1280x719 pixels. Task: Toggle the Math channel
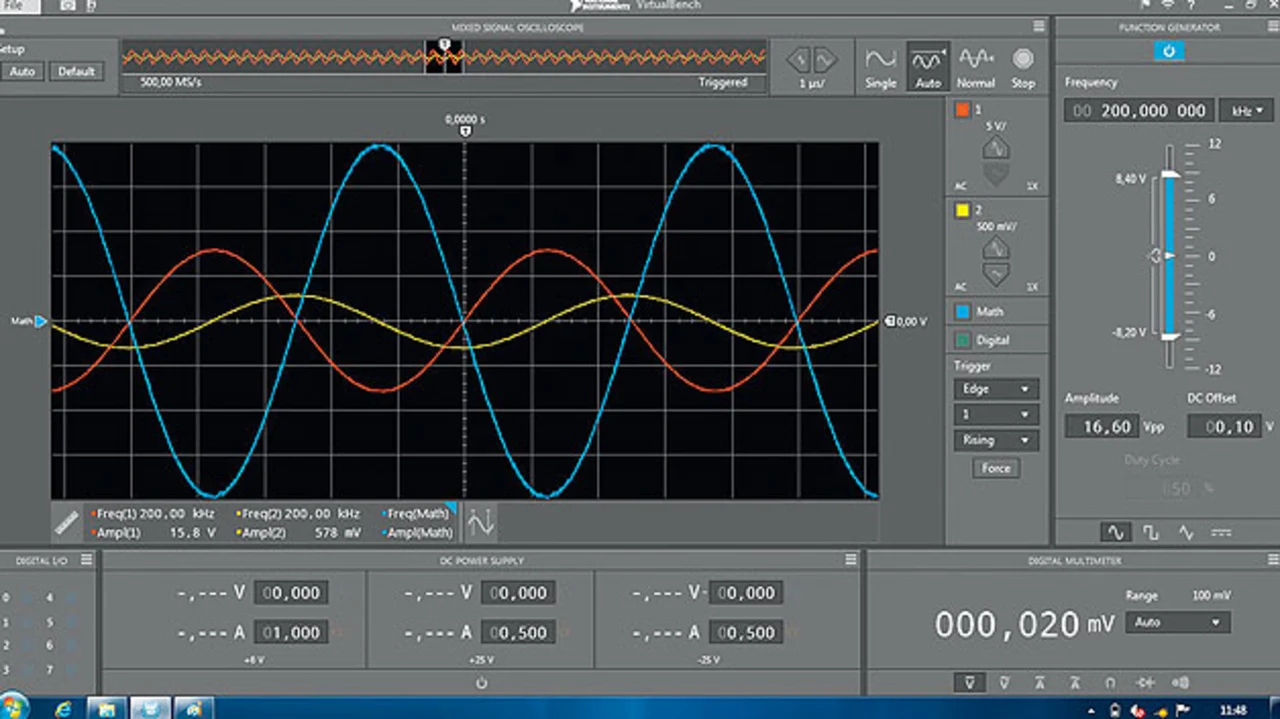[x=962, y=311]
